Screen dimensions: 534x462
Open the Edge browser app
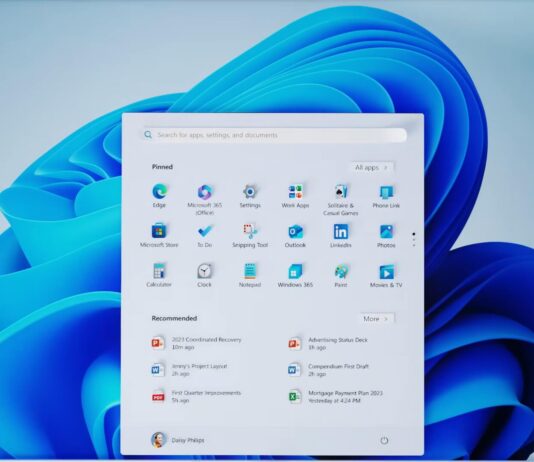point(159,195)
